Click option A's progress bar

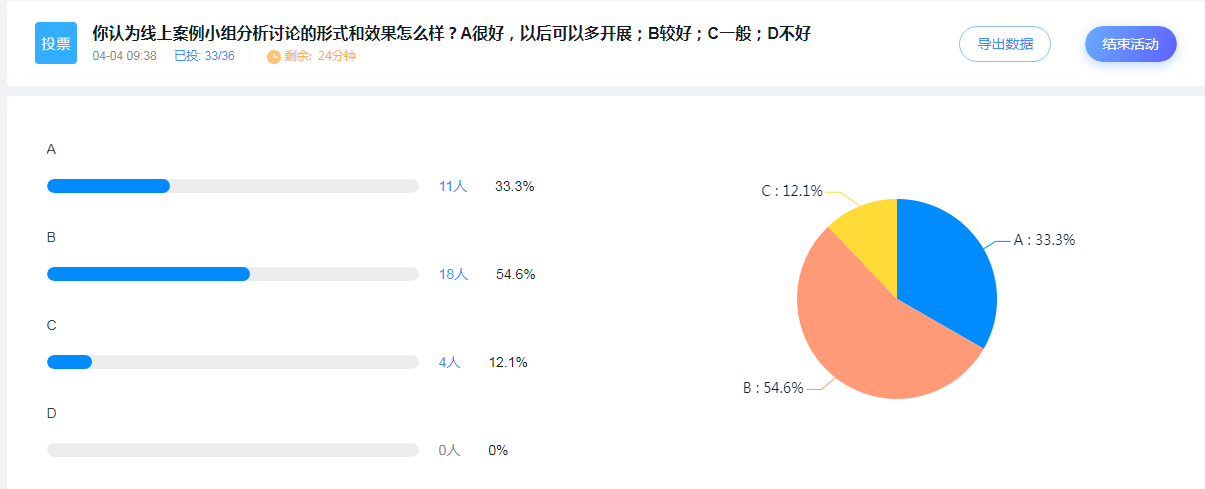(x=233, y=186)
